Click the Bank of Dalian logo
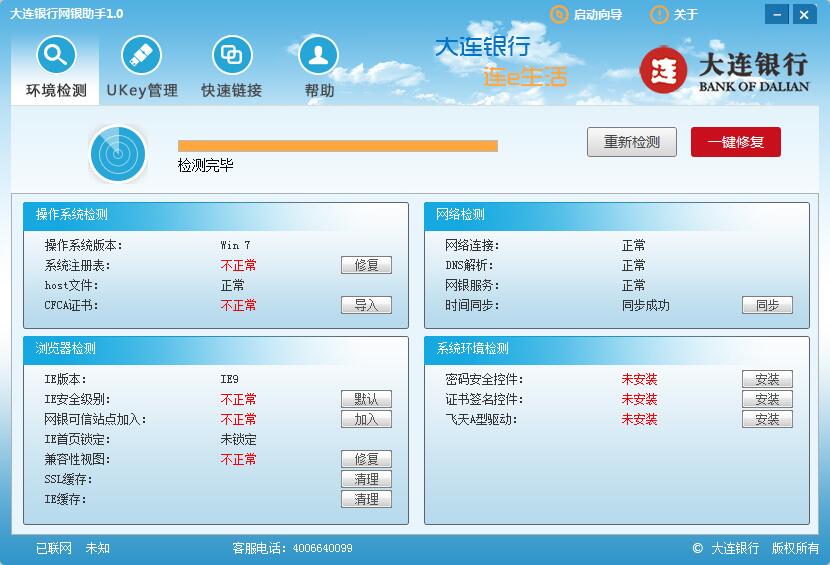 (x=724, y=71)
